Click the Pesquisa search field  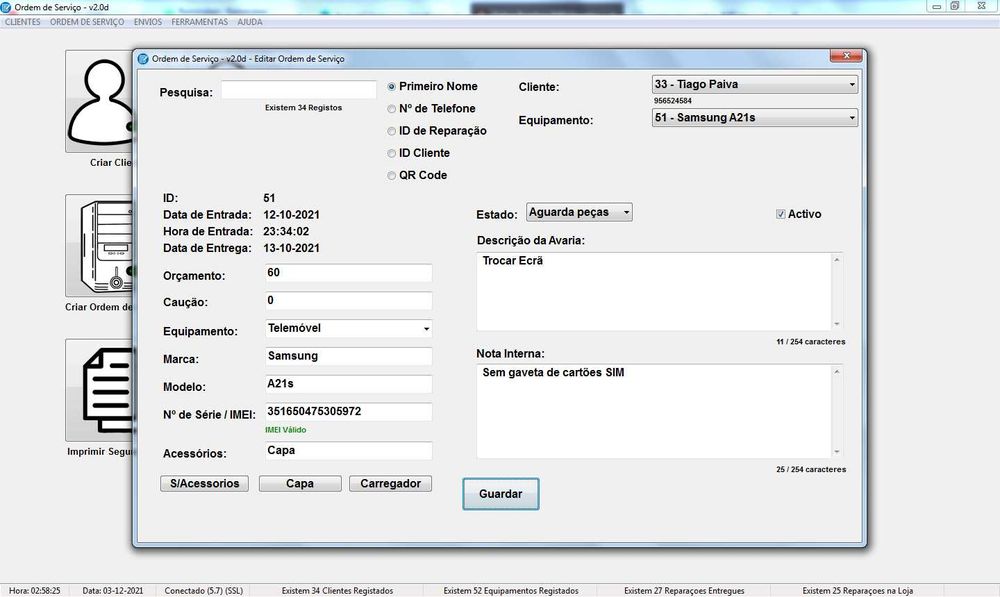coord(298,90)
